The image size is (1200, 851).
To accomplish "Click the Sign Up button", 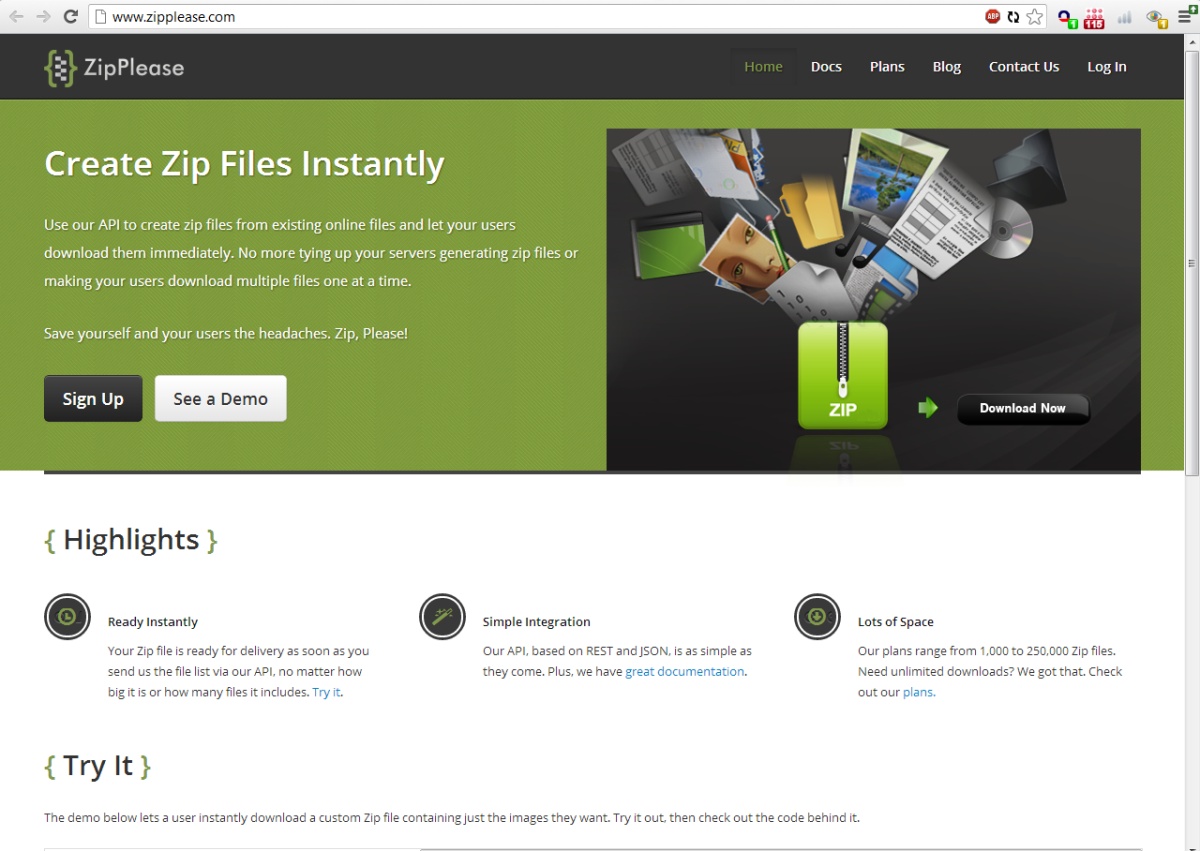I will 93,398.
